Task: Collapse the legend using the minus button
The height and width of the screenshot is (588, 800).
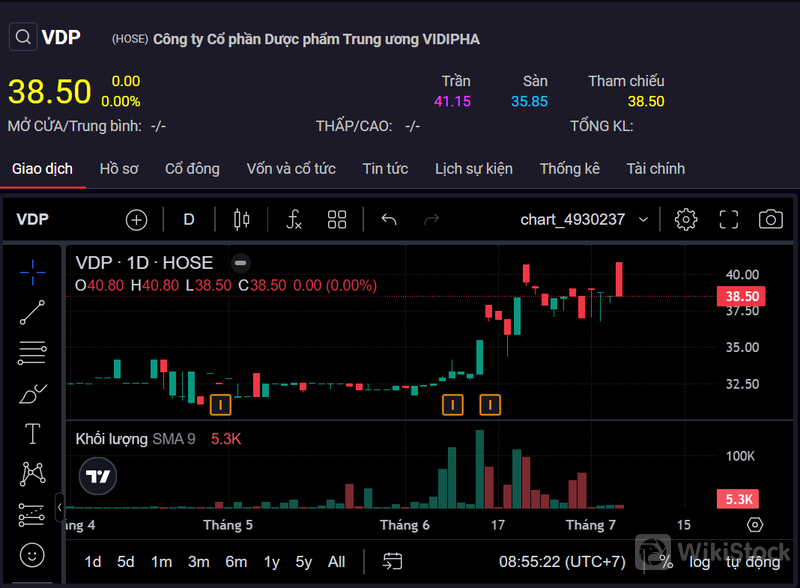Action: pos(240,263)
